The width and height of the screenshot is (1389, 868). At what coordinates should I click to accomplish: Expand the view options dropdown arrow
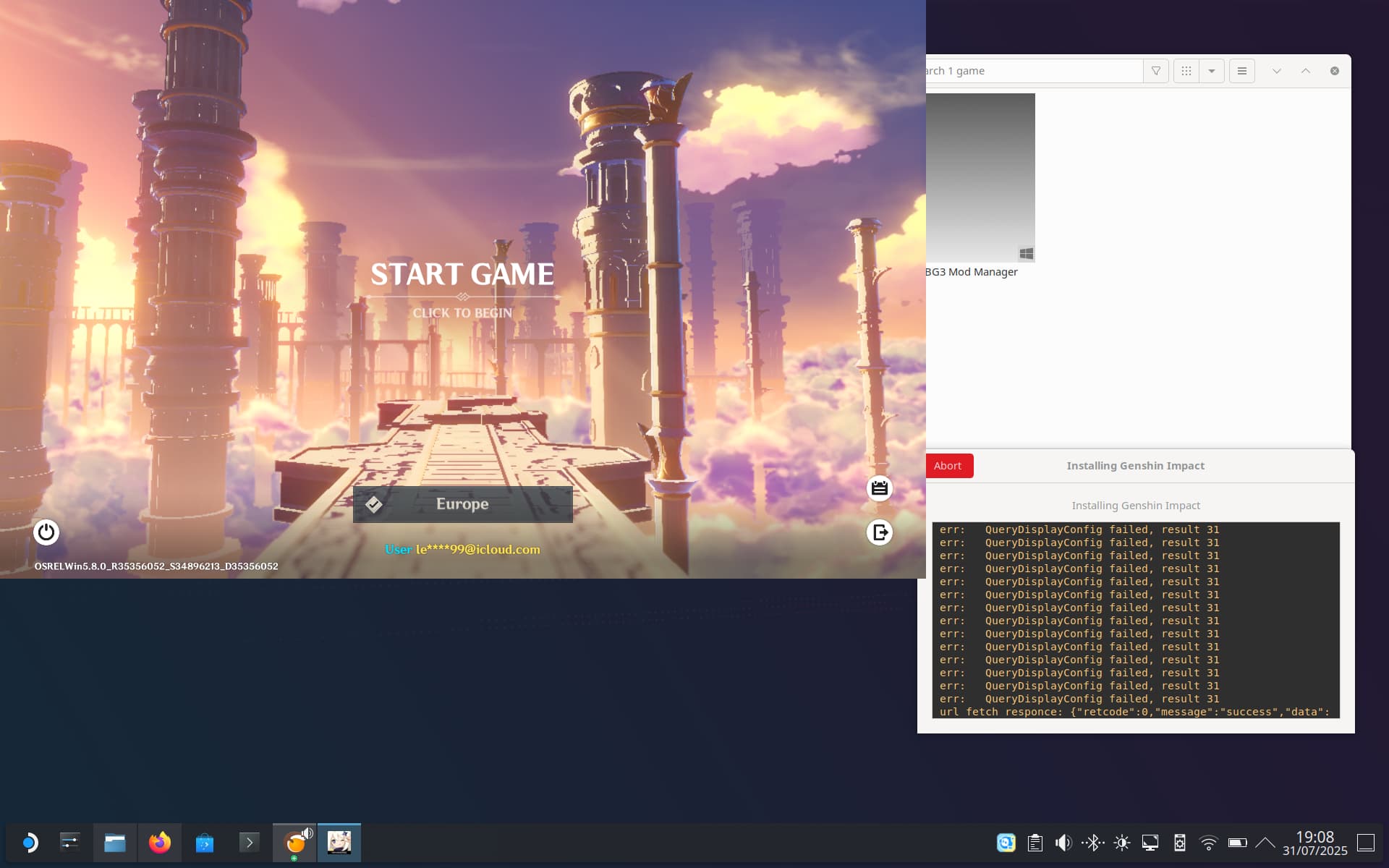click(1212, 71)
